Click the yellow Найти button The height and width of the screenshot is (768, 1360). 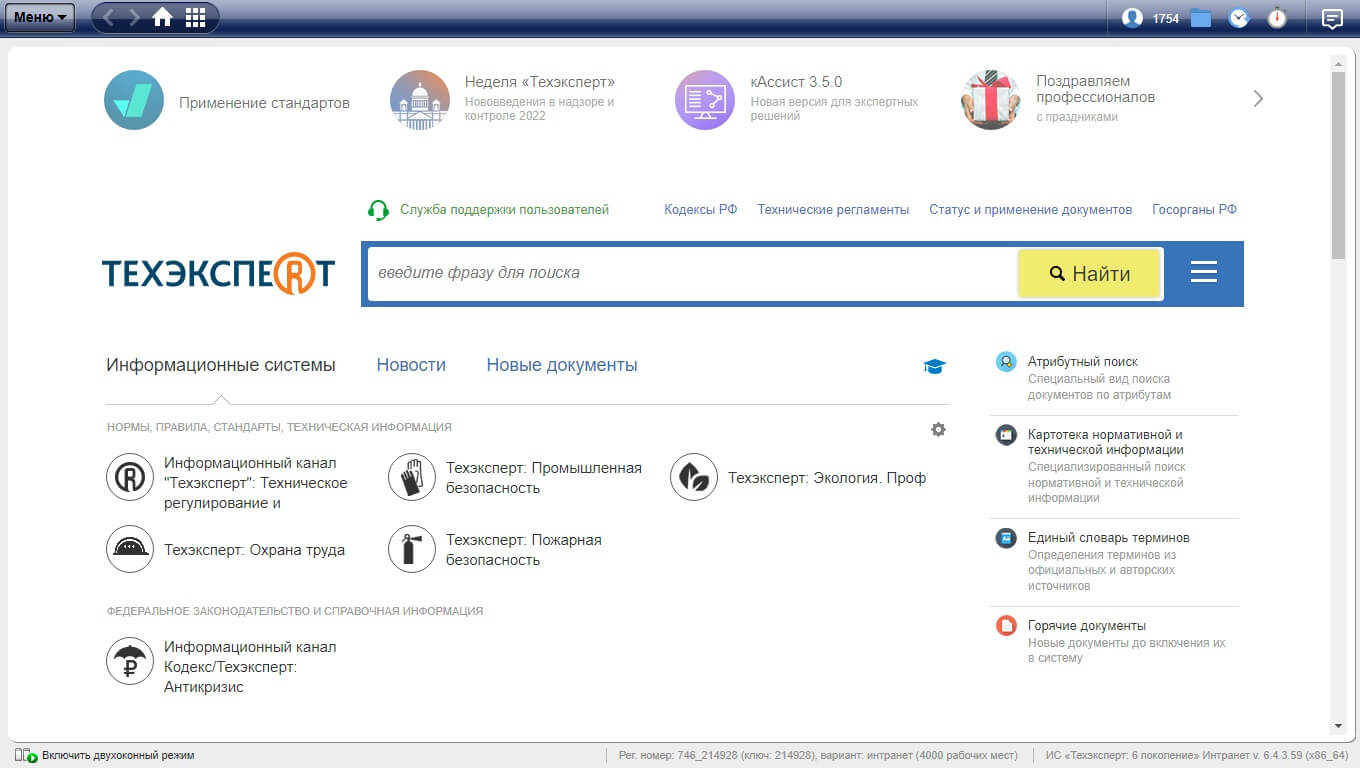tap(1089, 273)
